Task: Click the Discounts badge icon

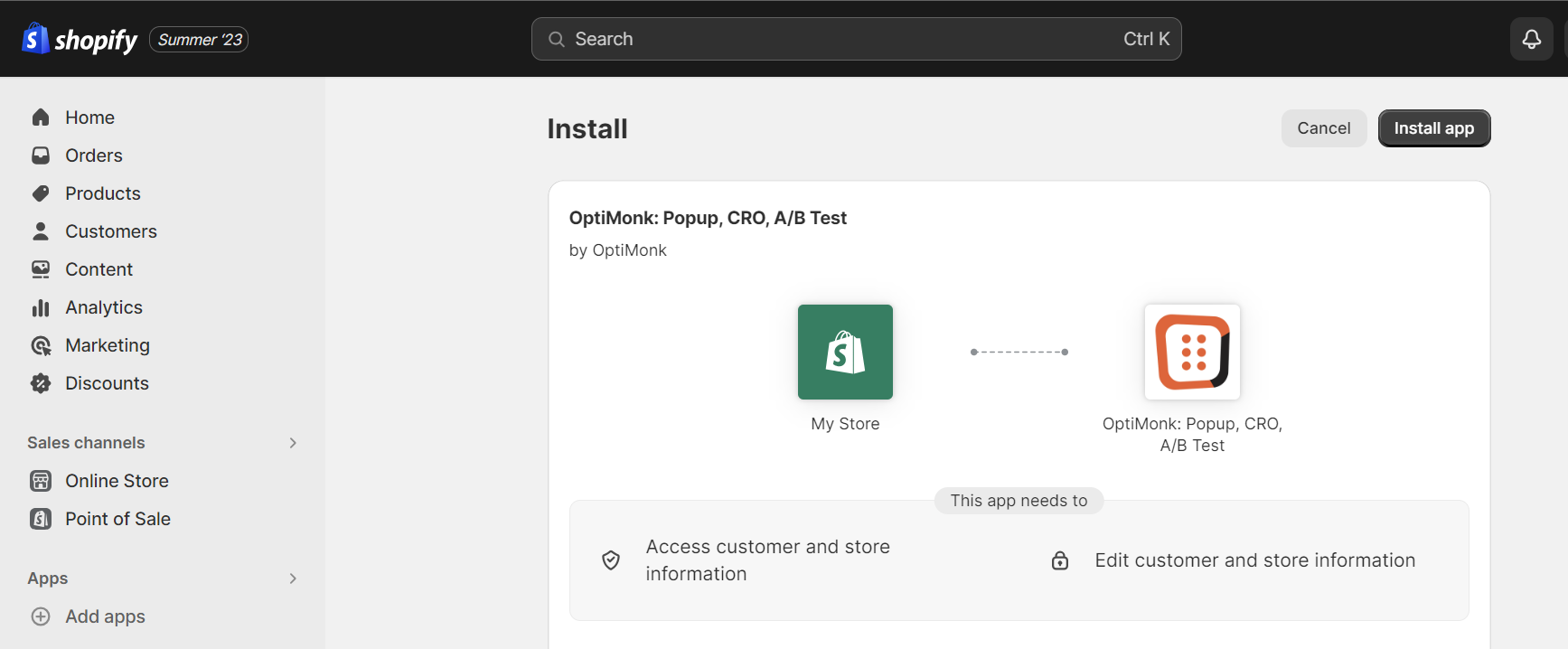Action: point(41,383)
